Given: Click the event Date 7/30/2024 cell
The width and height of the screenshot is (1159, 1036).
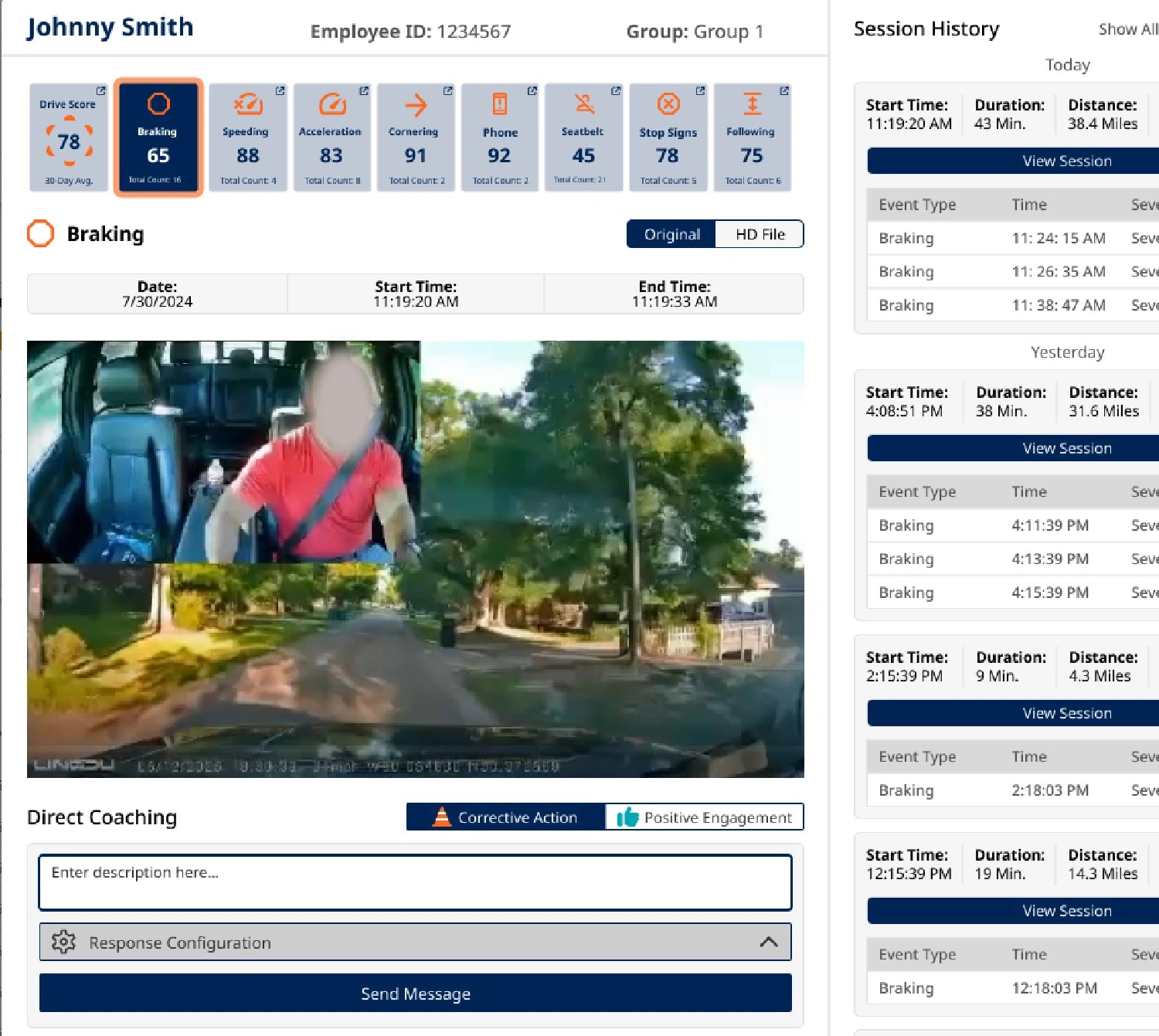Looking at the screenshot, I should click(157, 294).
